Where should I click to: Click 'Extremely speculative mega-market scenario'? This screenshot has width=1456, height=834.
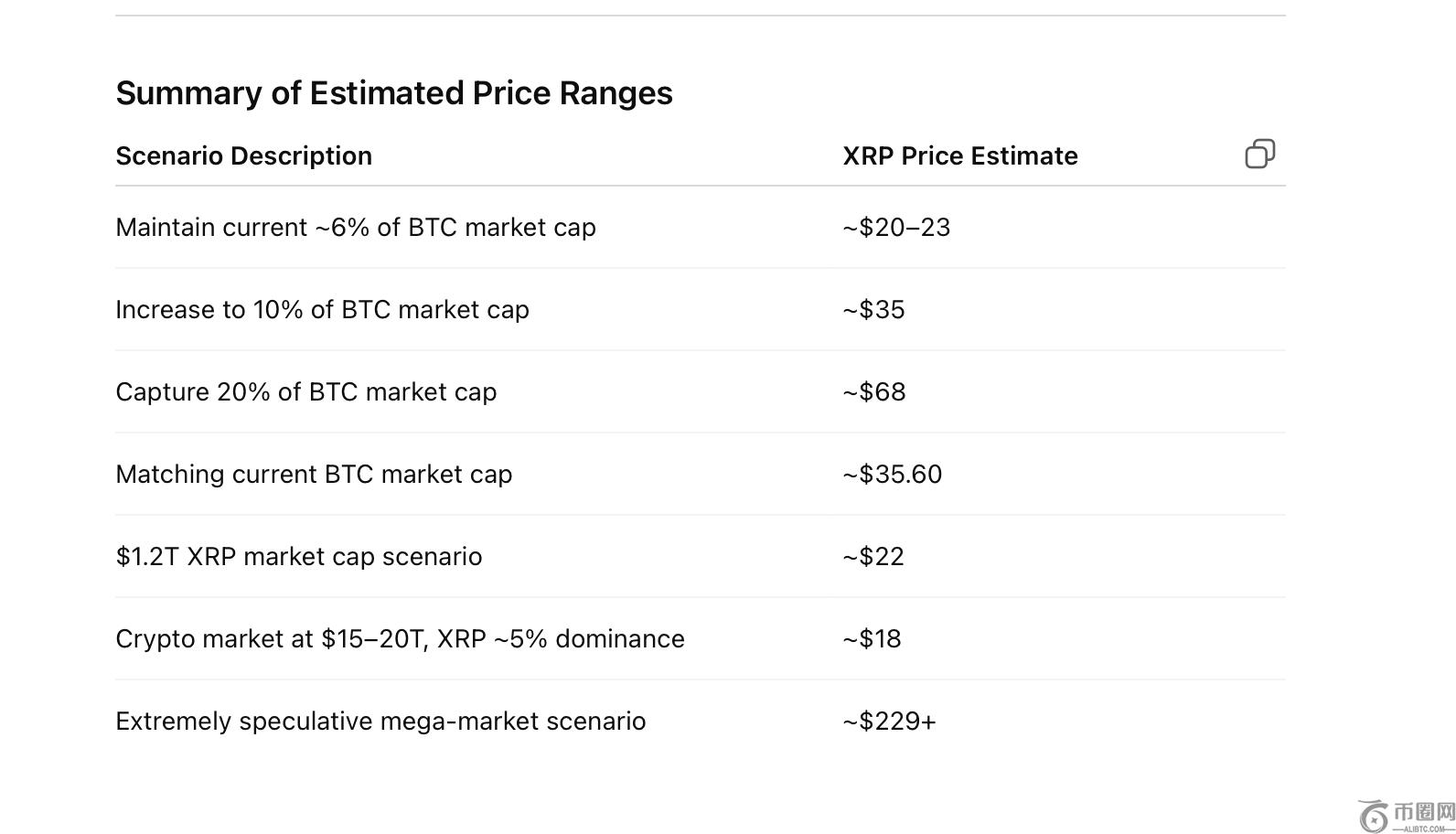pos(380,722)
